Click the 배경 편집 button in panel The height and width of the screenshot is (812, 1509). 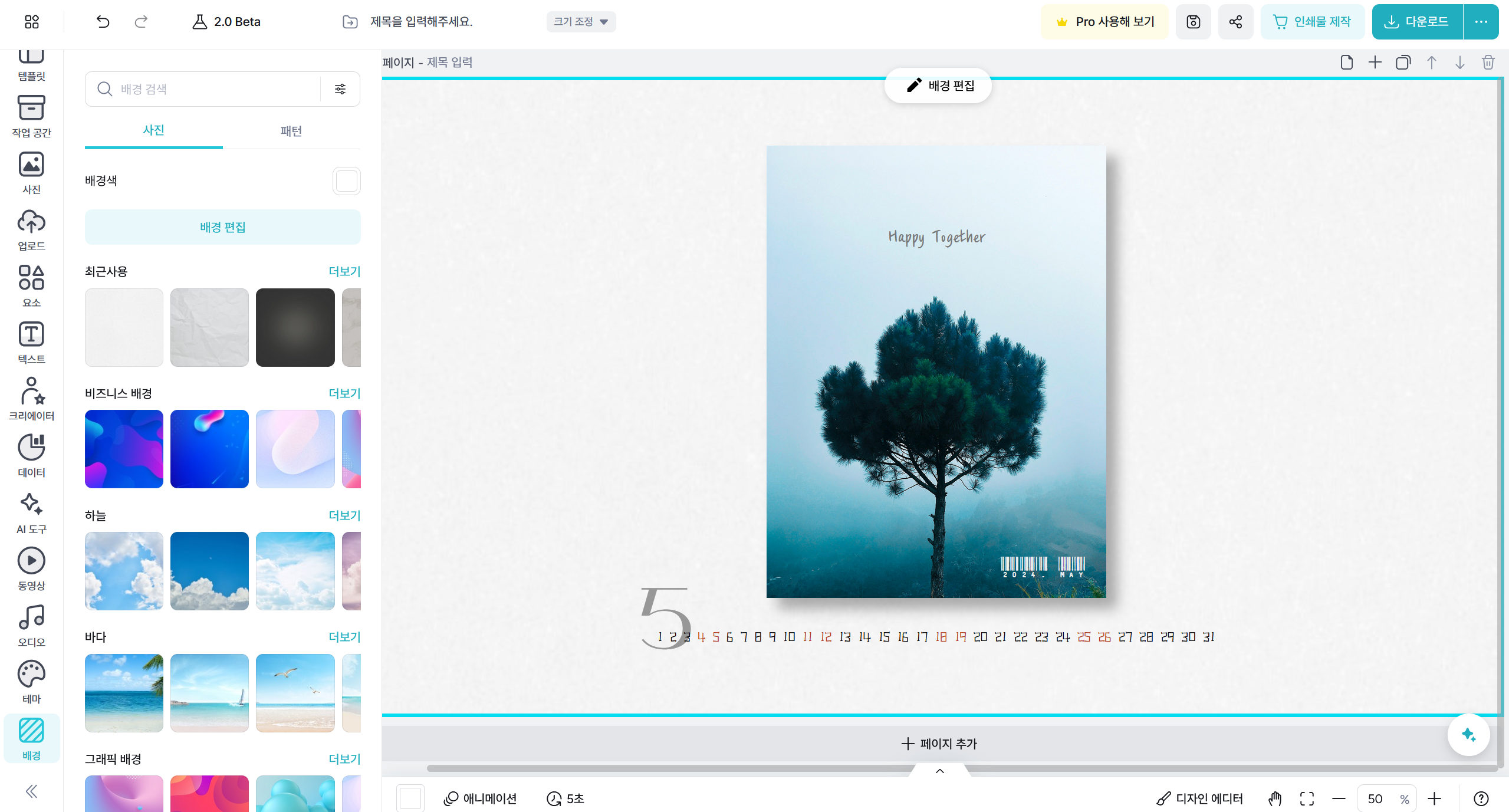click(x=222, y=227)
